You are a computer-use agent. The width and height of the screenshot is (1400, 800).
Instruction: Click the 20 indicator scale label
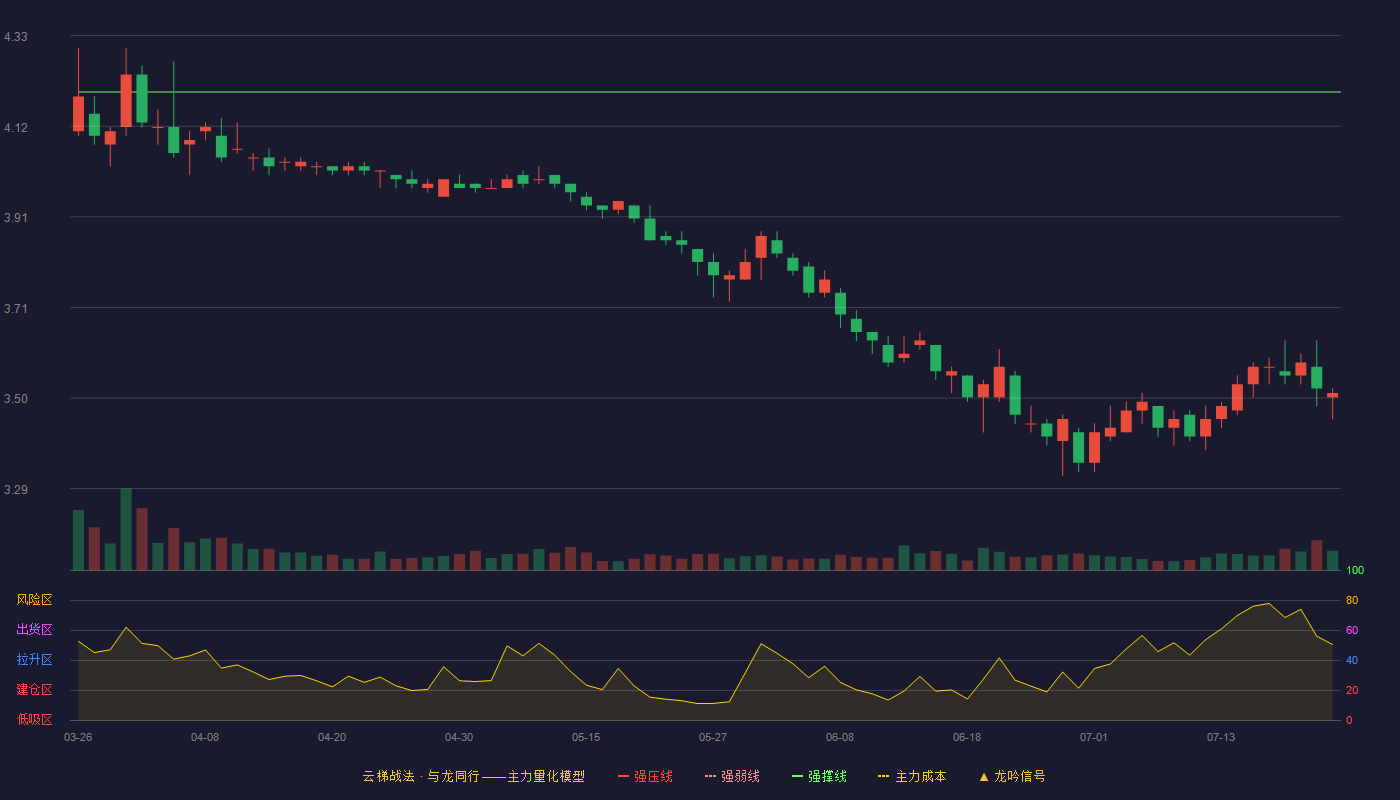point(1352,690)
